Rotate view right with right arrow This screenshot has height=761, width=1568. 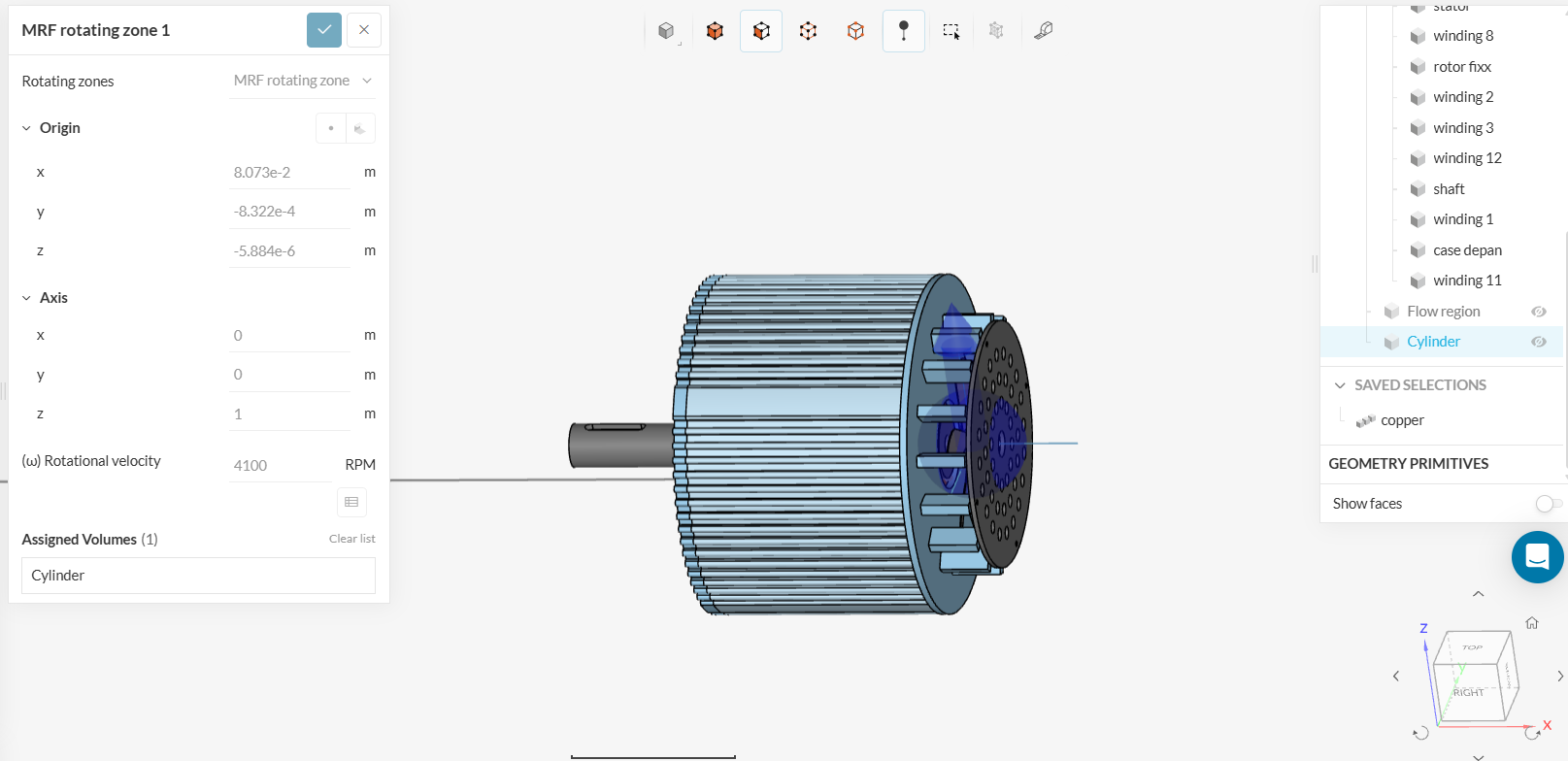point(1560,676)
